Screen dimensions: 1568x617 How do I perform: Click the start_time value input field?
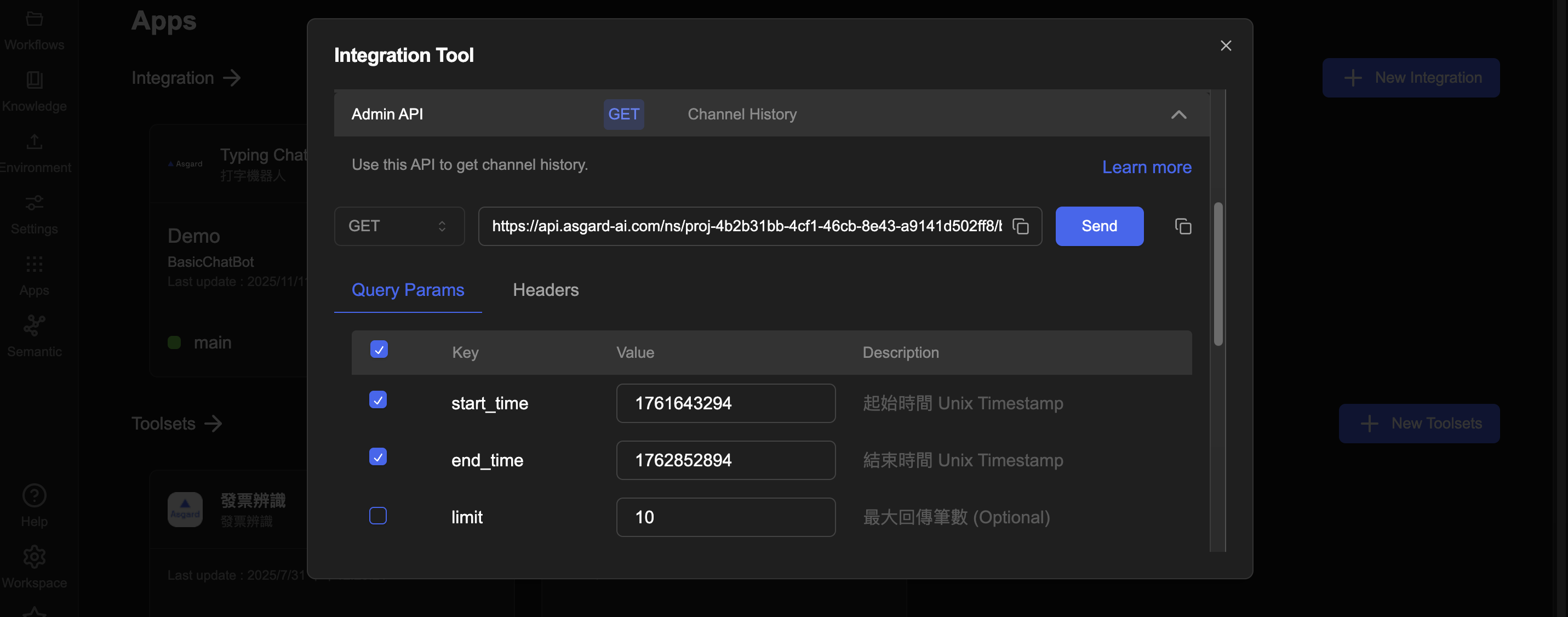coord(725,403)
